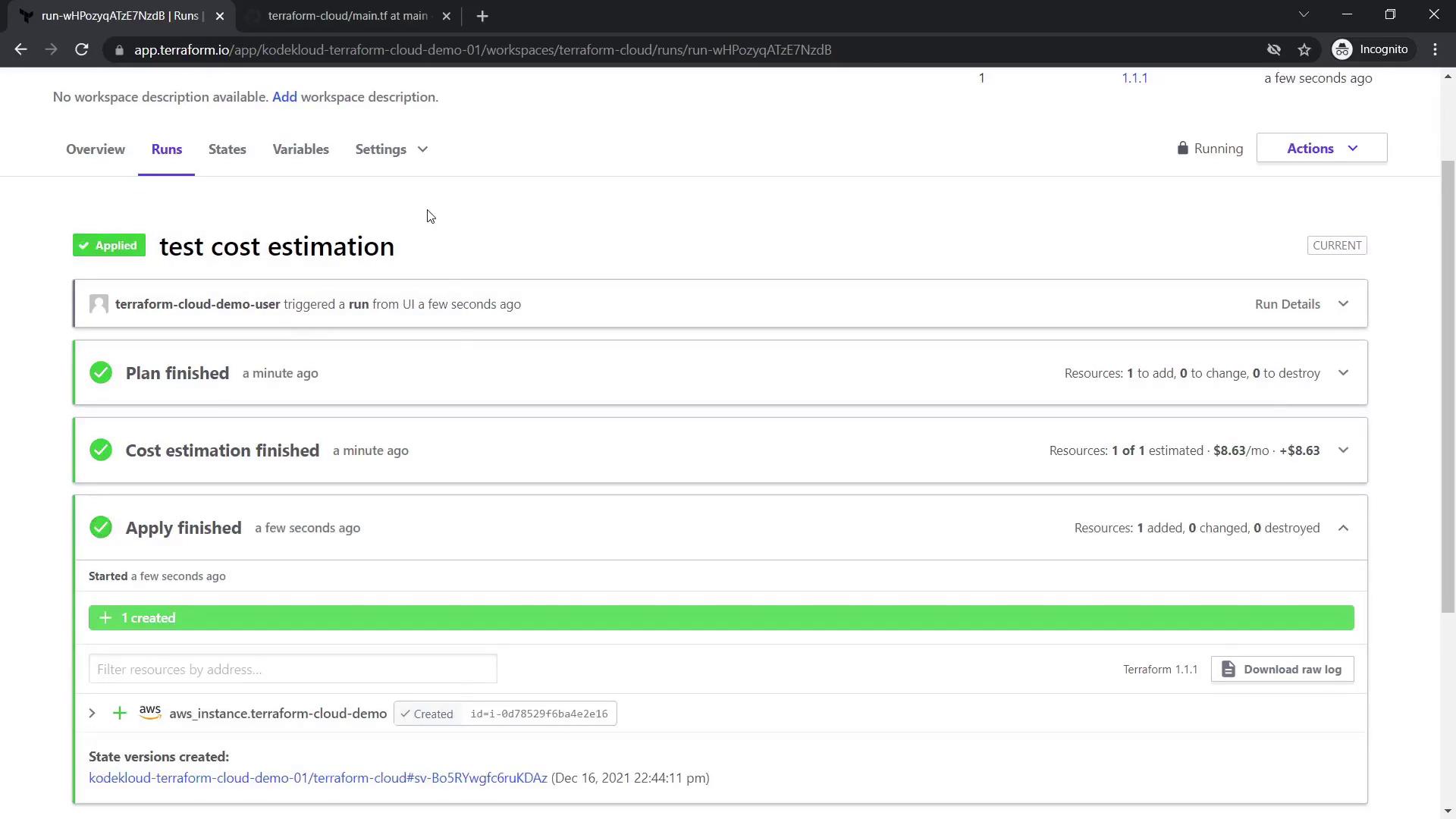Image resolution: width=1456 pixels, height=819 pixels.
Task: Click the green plus icon beside aws_instance
Action: click(119, 714)
